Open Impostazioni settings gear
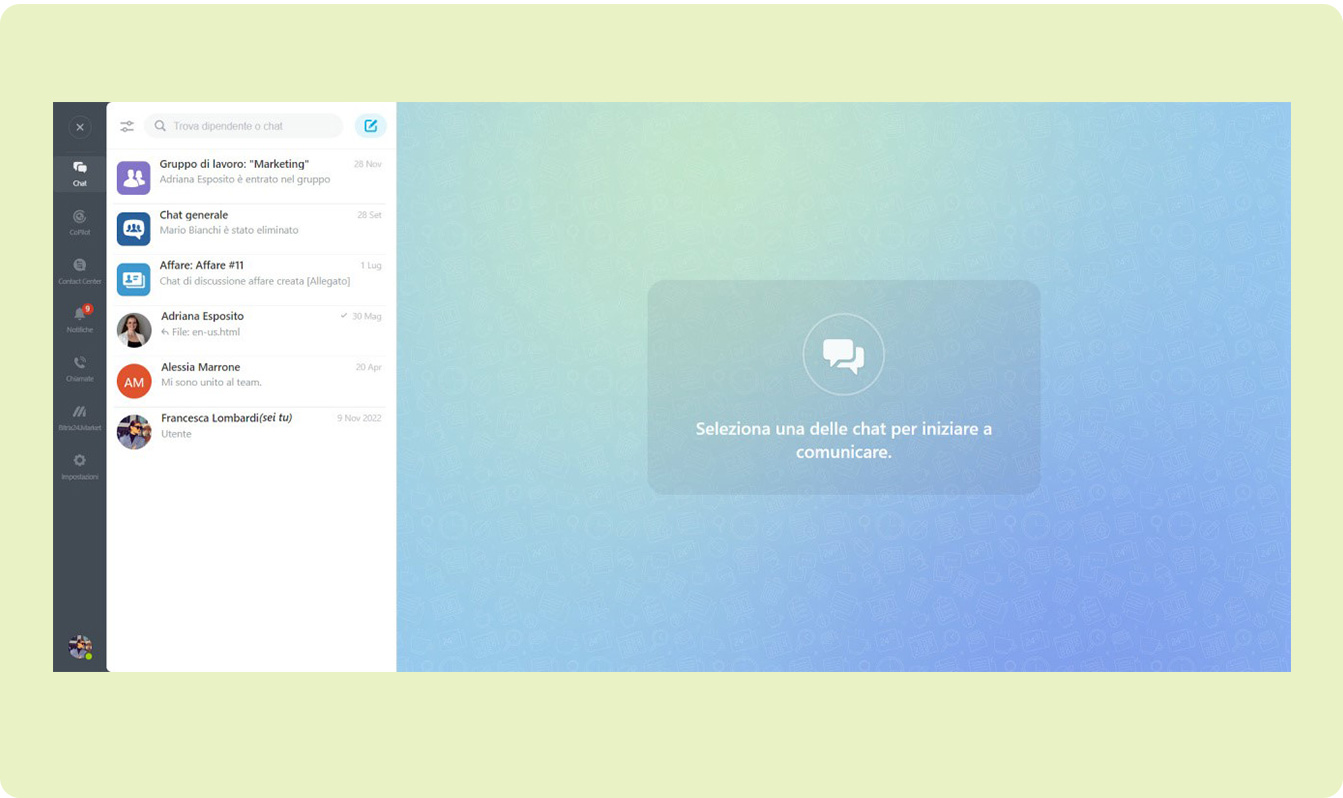This screenshot has height=798, width=1343. [79, 466]
